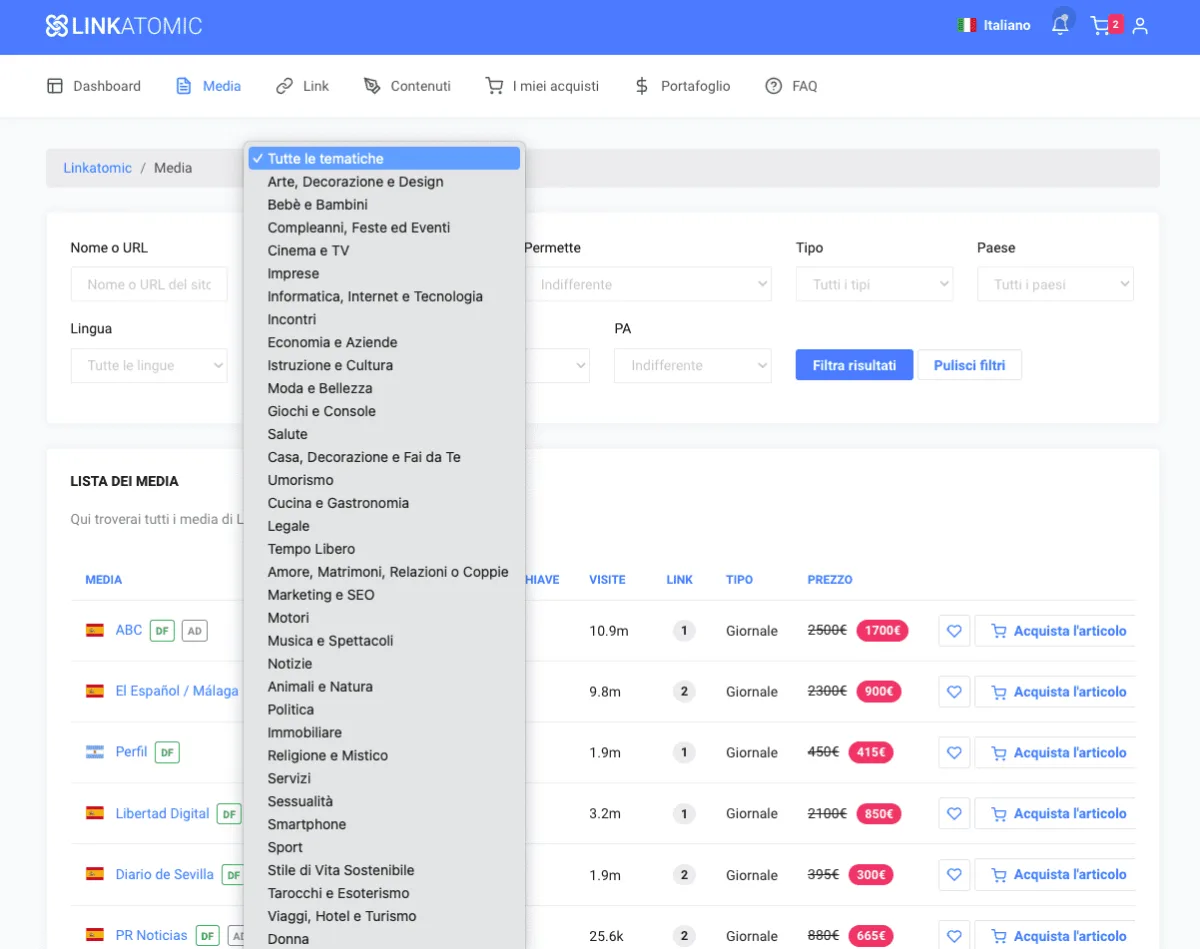
Task: Click the Pulisci filtri button
Action: point(969,366)
